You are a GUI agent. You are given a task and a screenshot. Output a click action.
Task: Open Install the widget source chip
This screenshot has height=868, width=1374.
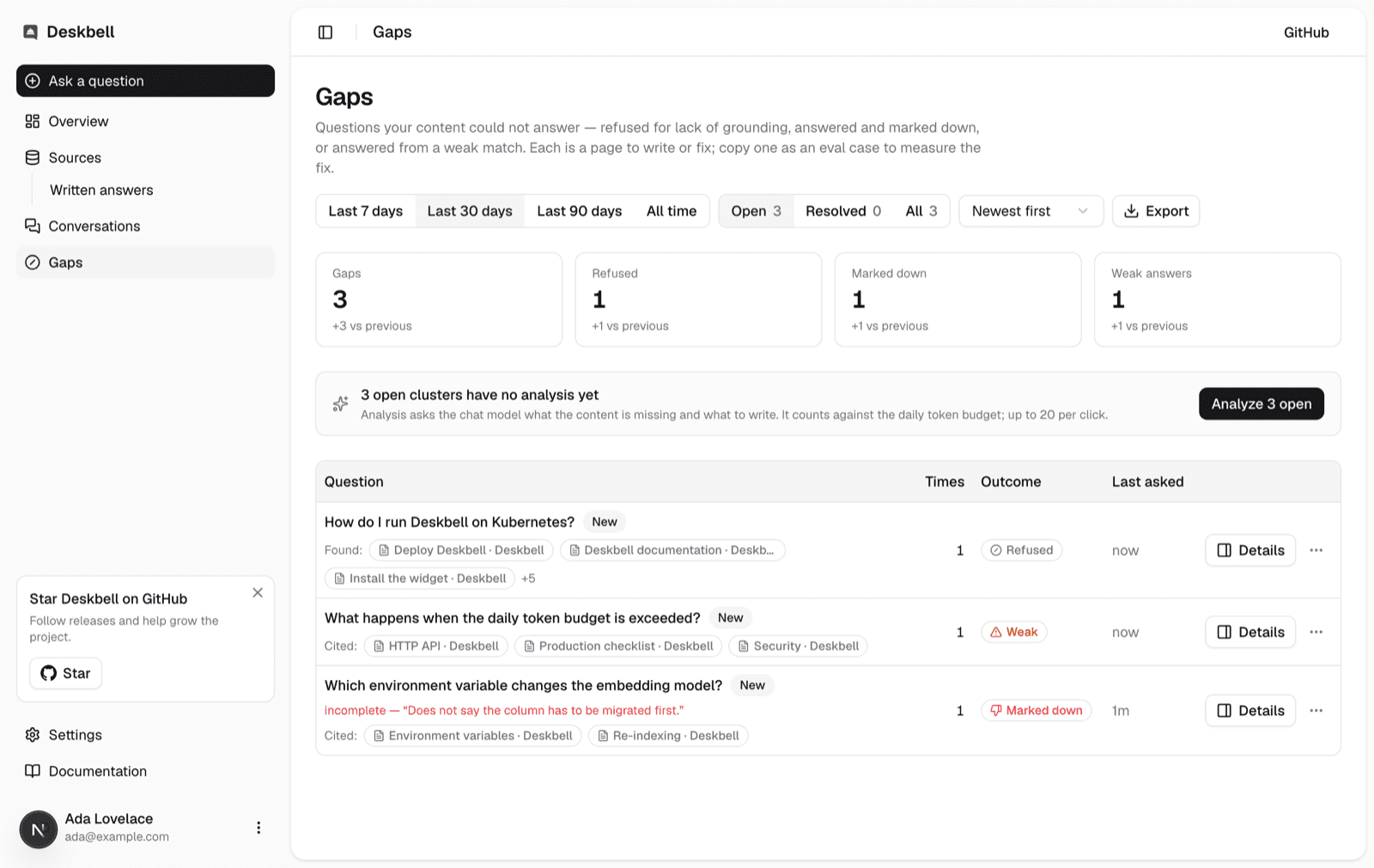420,579
